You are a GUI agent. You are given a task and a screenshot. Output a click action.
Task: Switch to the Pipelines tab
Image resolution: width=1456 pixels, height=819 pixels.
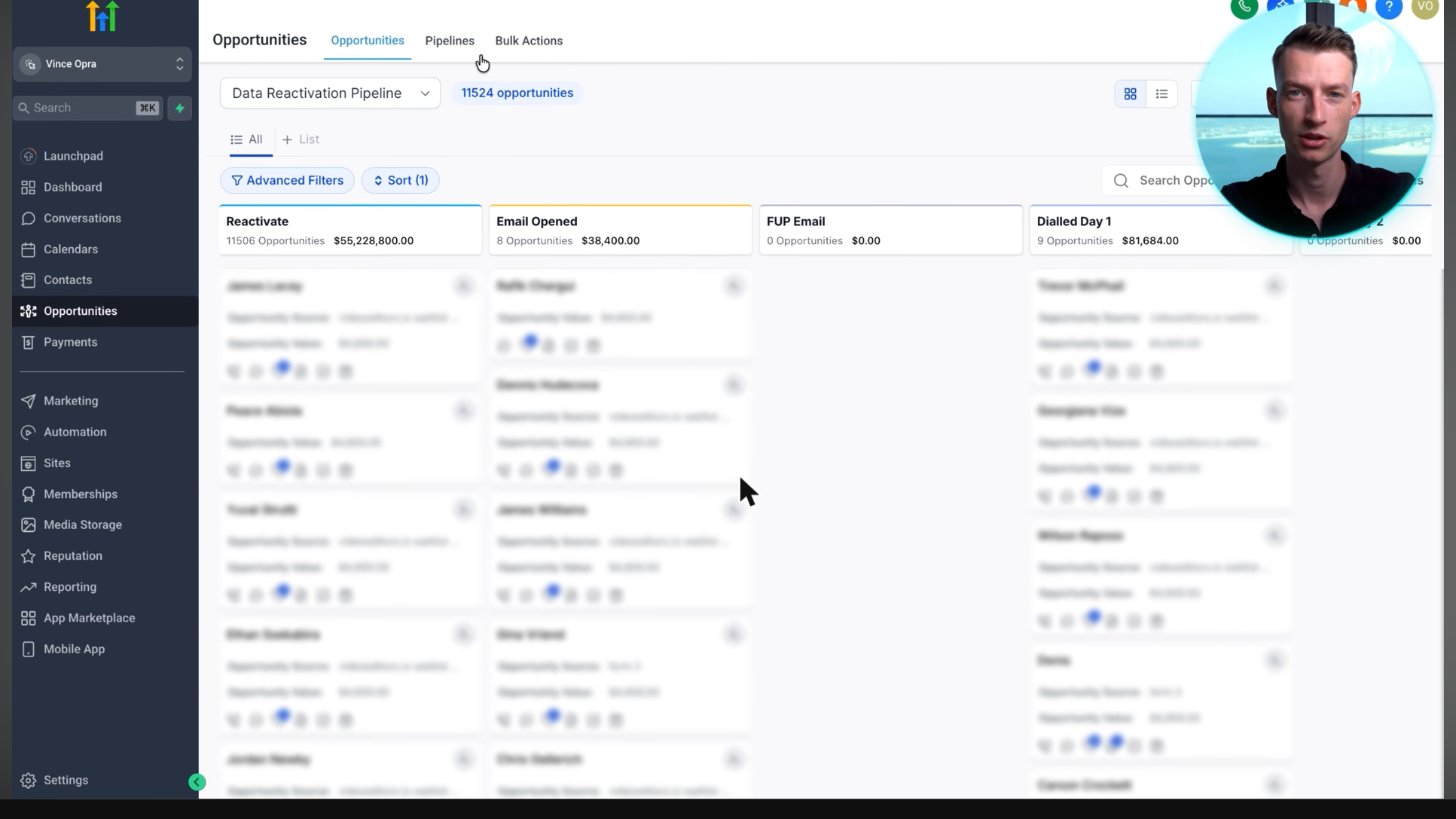tap(449, 41)
